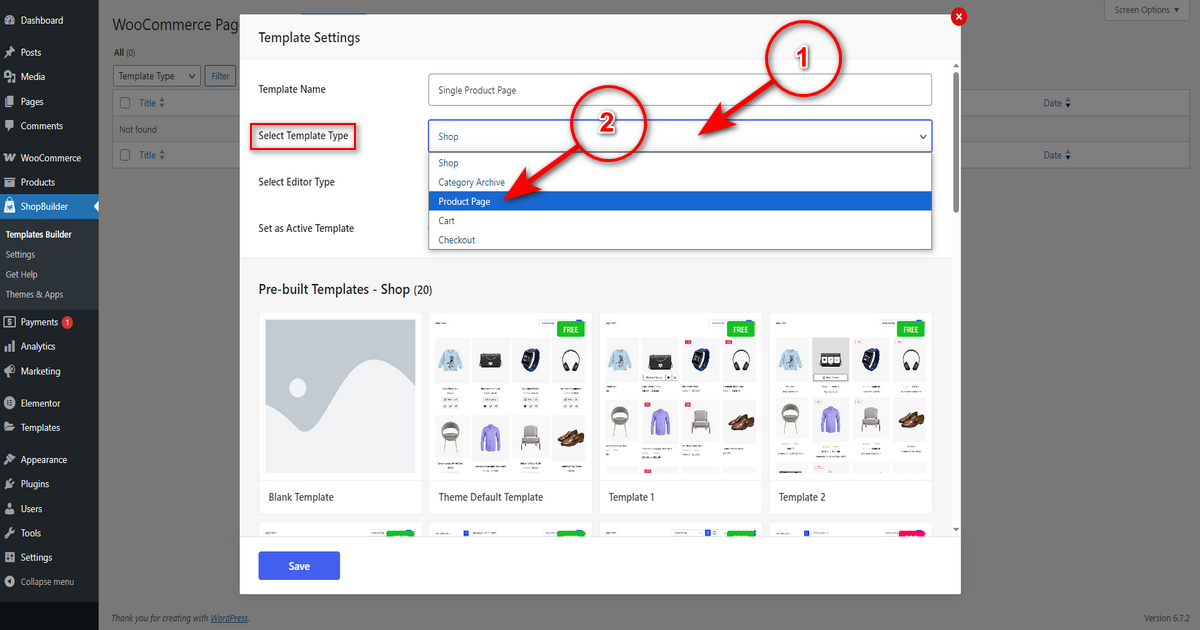
Task: Open ShopBuilder Settings submenu item
Action: point(20,254)
